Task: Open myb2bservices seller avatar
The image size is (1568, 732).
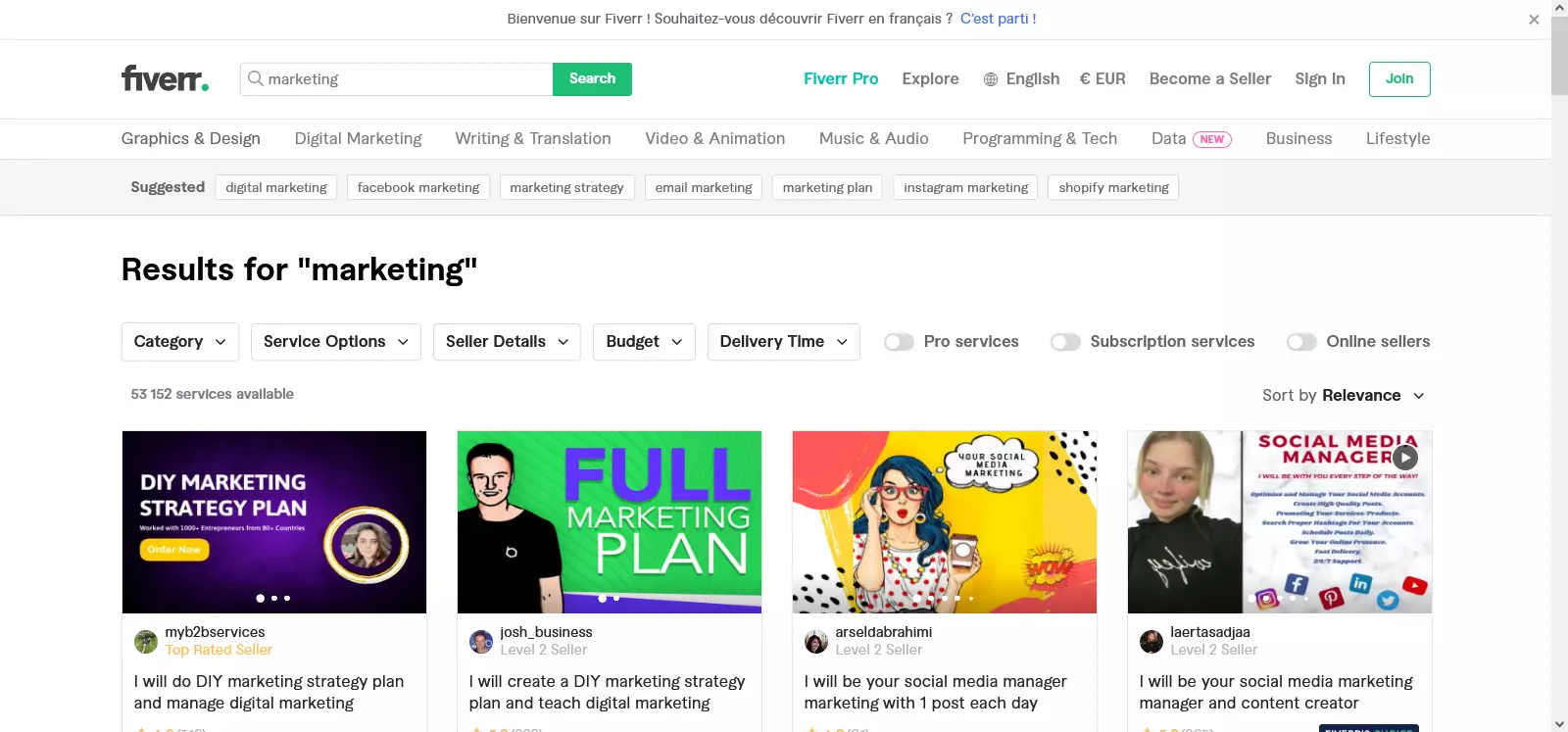Action: 146,642
